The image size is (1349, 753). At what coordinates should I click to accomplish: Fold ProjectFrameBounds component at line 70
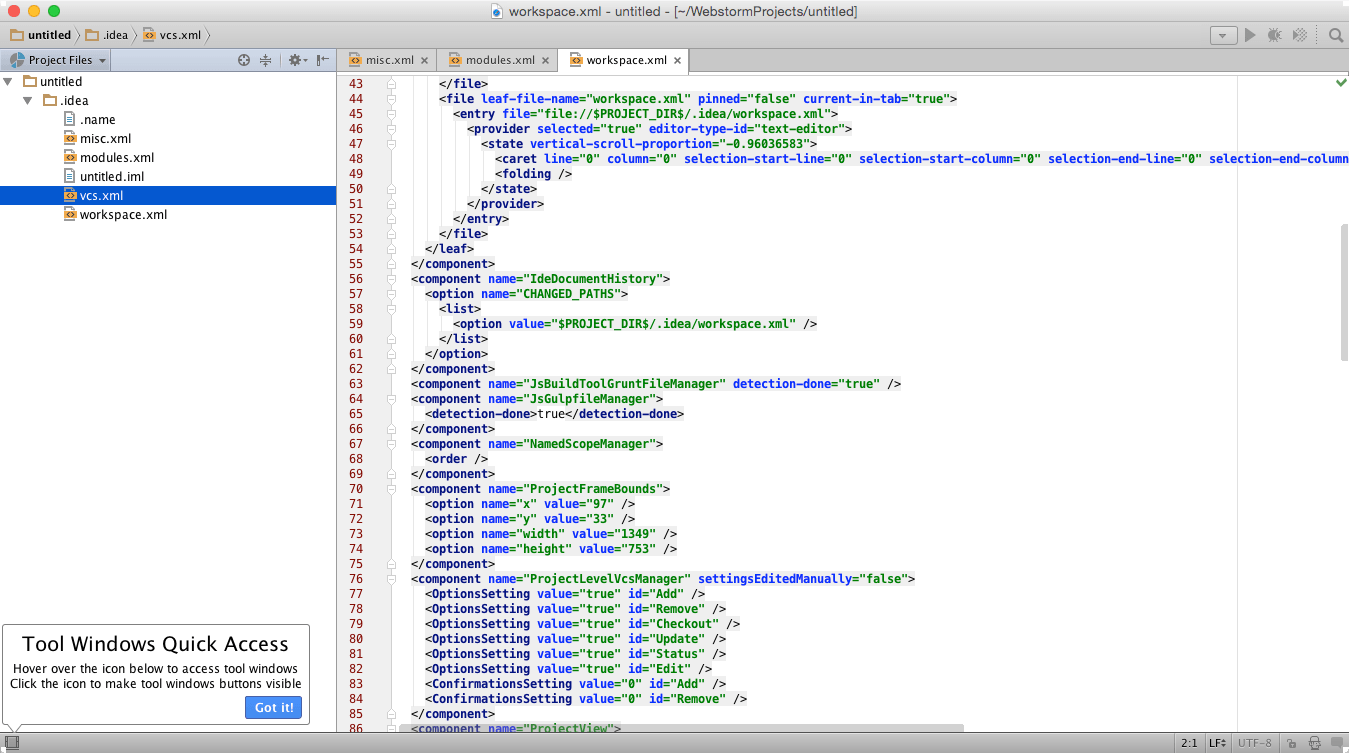coord(391,489)
